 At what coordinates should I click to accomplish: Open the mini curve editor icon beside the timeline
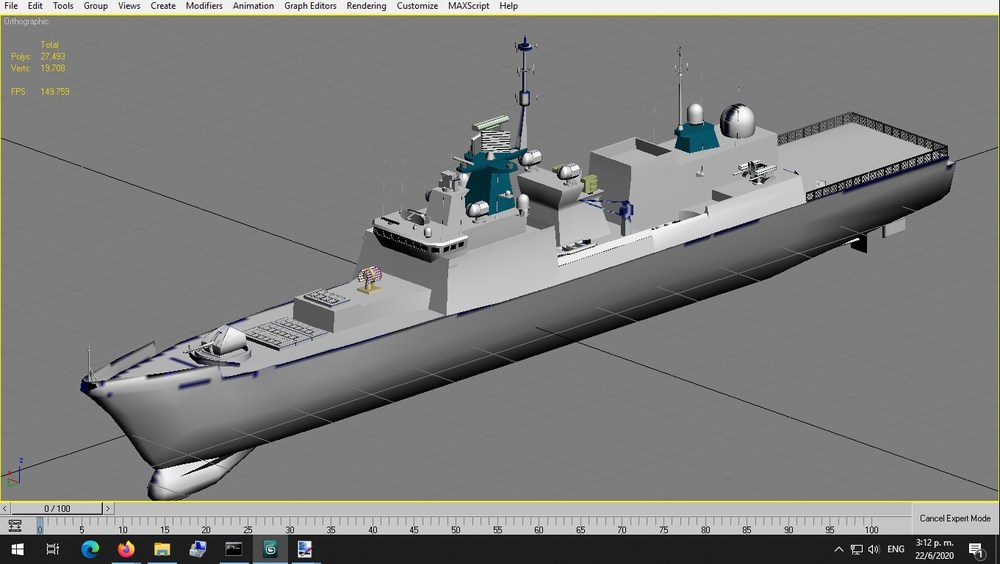[14, 526]
